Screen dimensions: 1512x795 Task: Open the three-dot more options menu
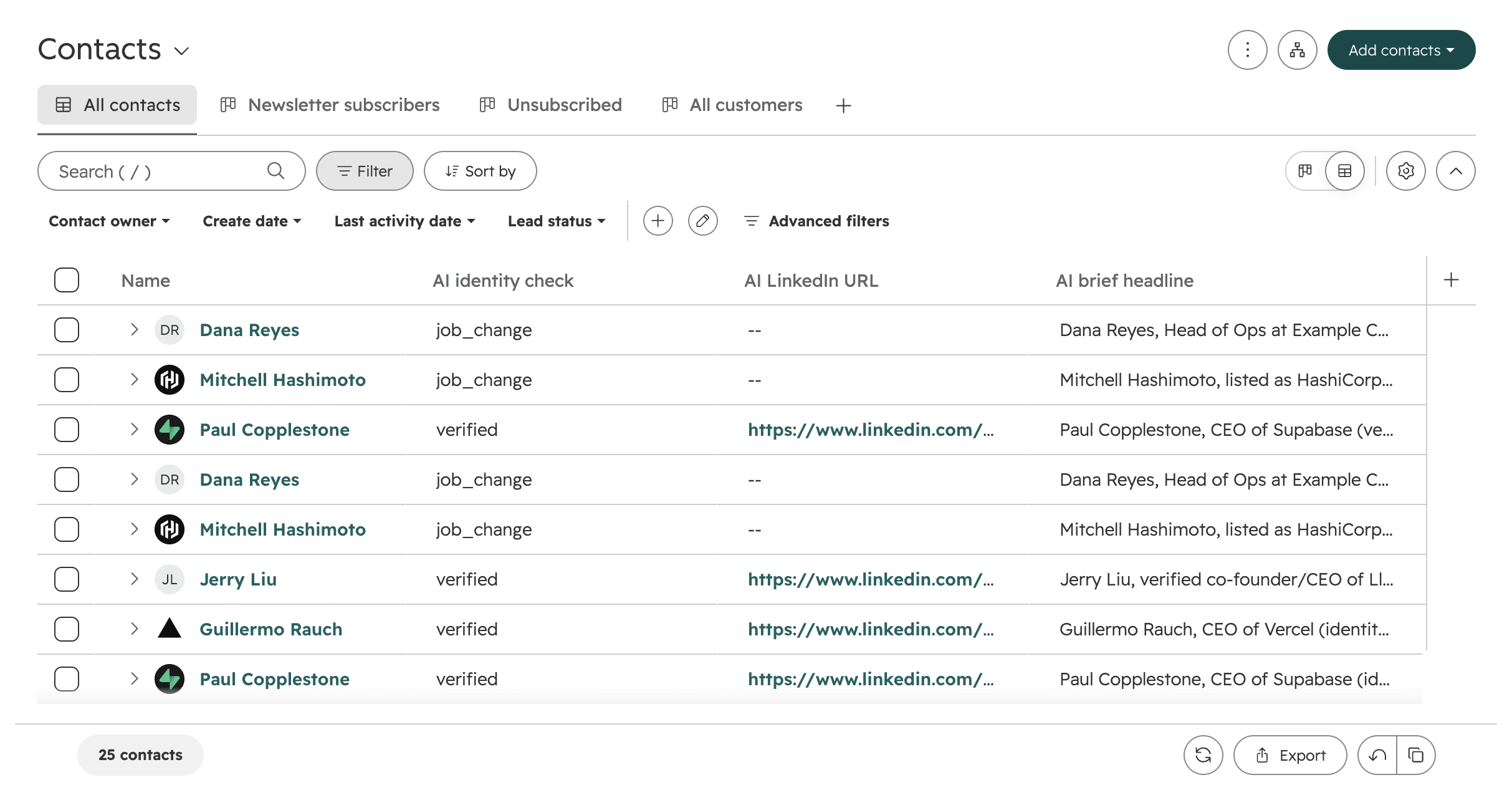[x=1247, y=50]
